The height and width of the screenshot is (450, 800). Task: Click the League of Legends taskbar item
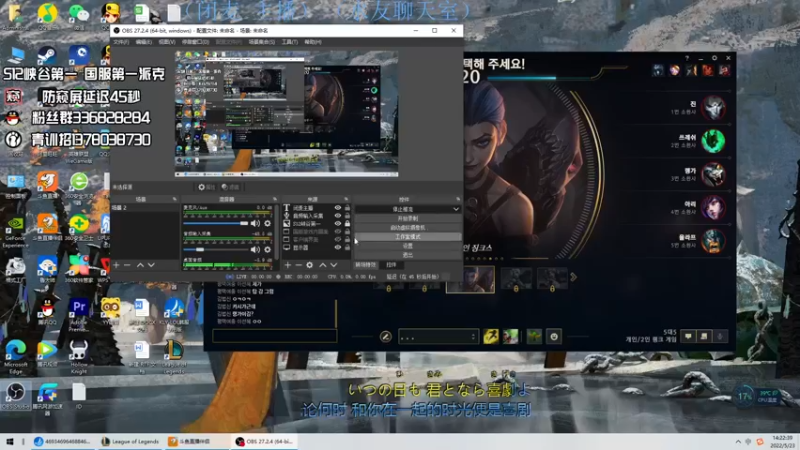[x=130, y=441]
